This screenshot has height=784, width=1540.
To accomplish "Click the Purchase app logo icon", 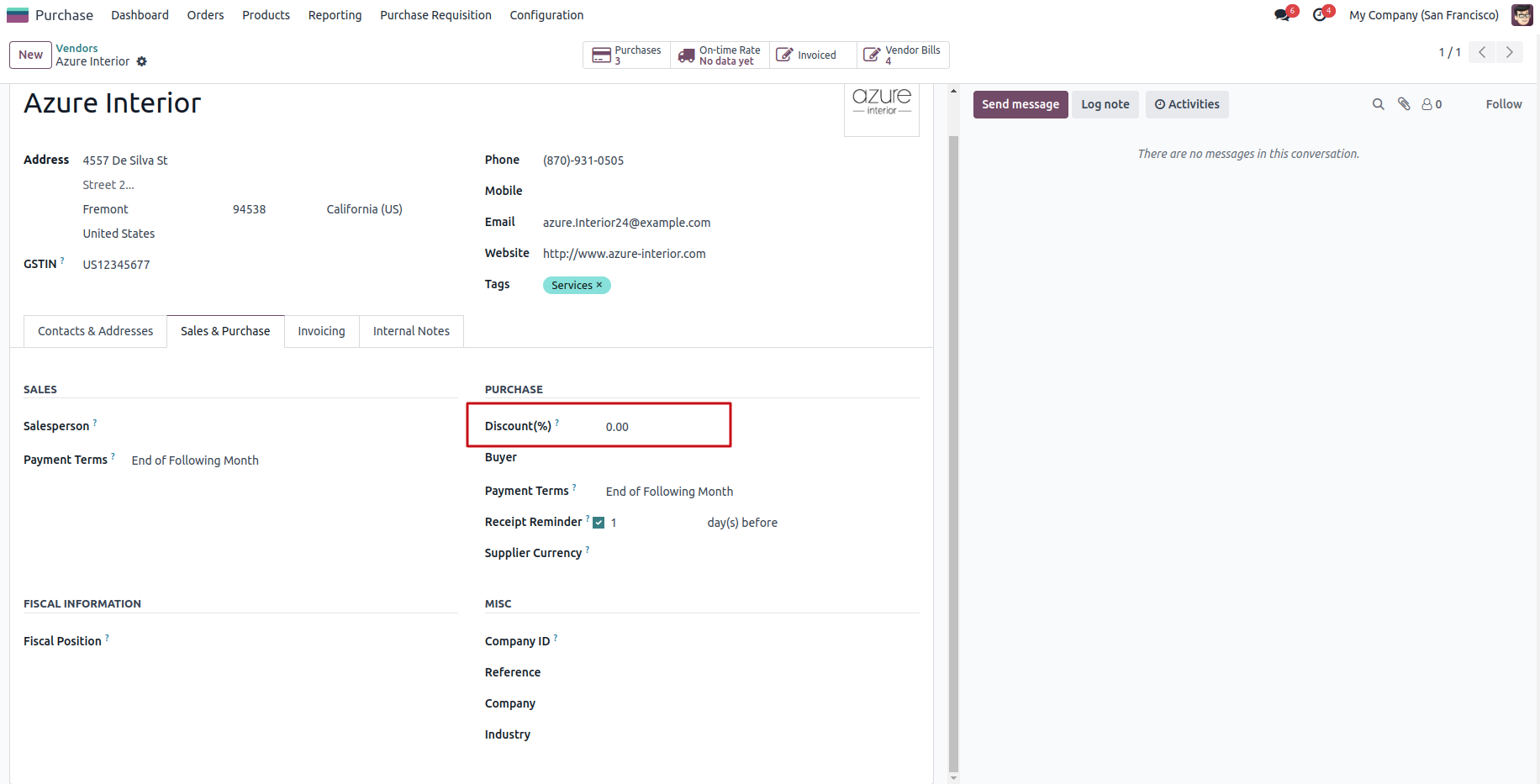I will (x=18, y=15).
